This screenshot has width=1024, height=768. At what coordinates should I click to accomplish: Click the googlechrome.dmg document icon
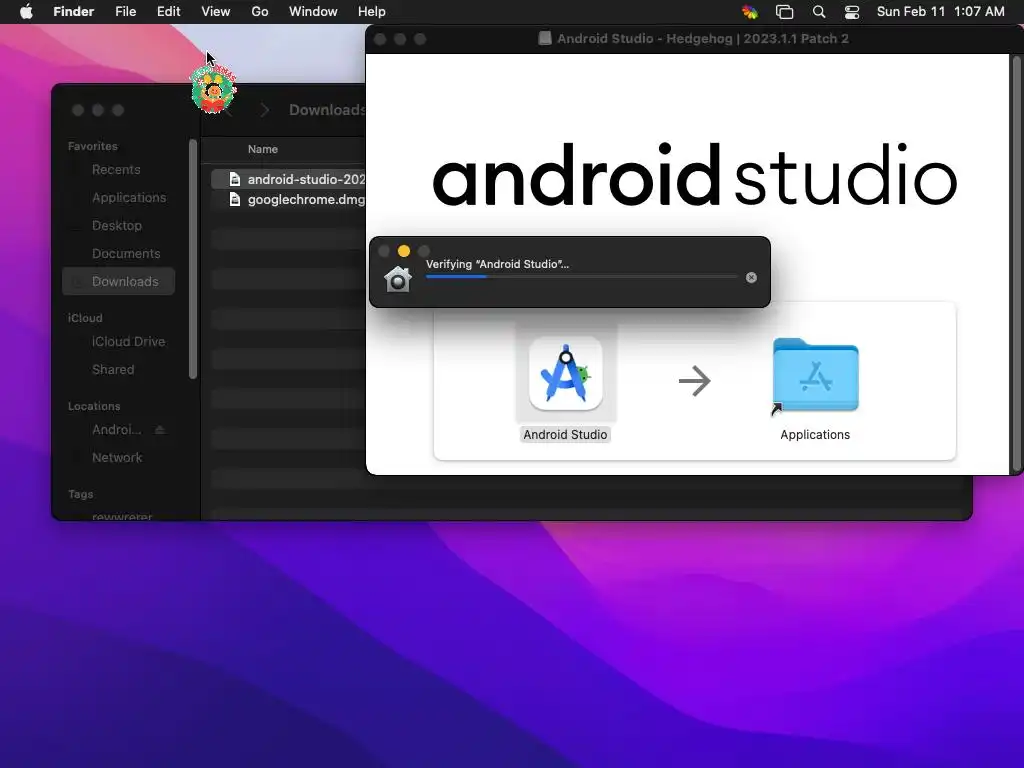tap(235, 199)
